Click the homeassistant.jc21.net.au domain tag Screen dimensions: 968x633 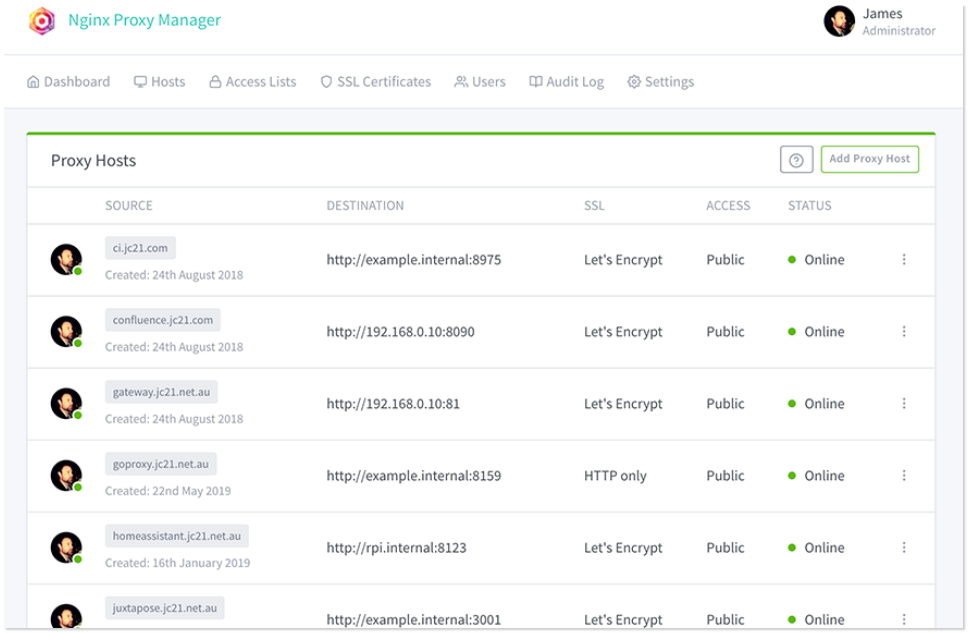point(177,536)
